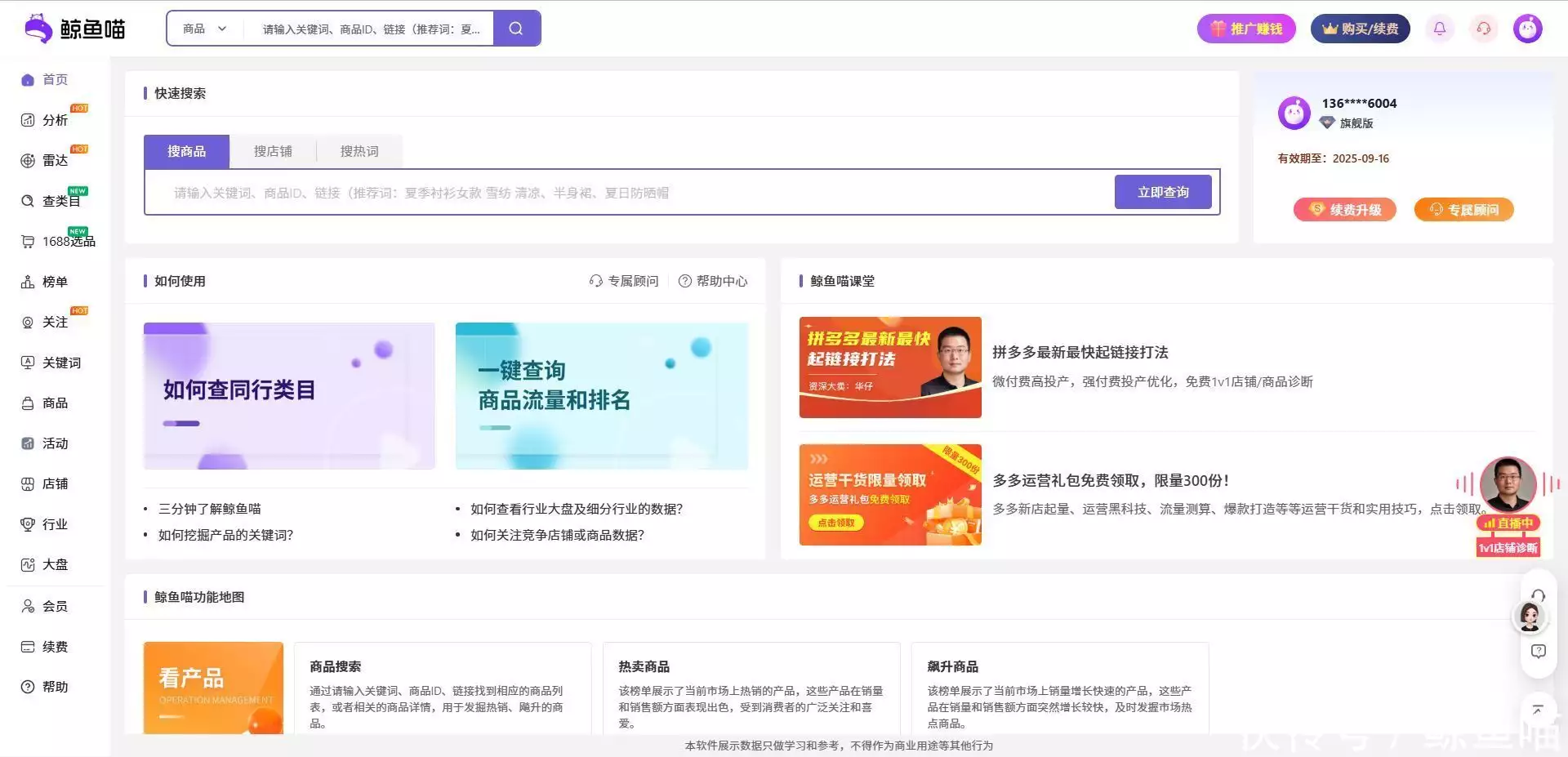Open the 1688选品 sidebar item
This screenshot has height=757, width=1568.
(68, 242)
